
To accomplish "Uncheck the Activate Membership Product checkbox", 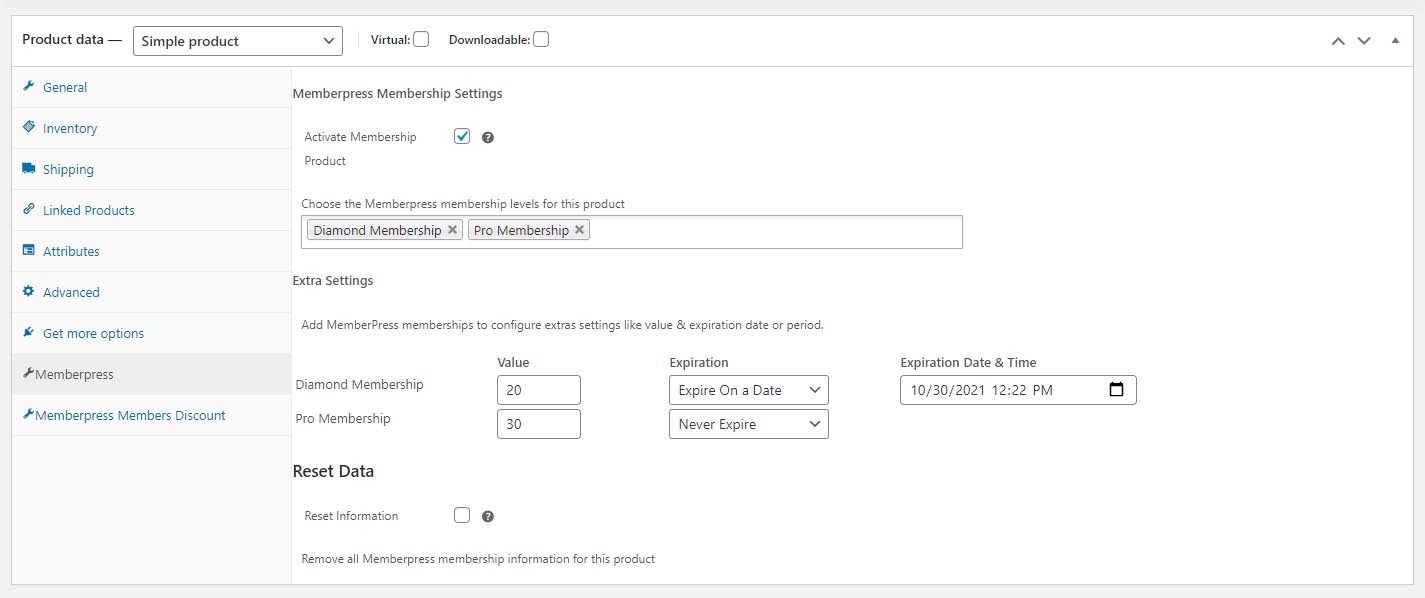I will (x=462, y=136).
